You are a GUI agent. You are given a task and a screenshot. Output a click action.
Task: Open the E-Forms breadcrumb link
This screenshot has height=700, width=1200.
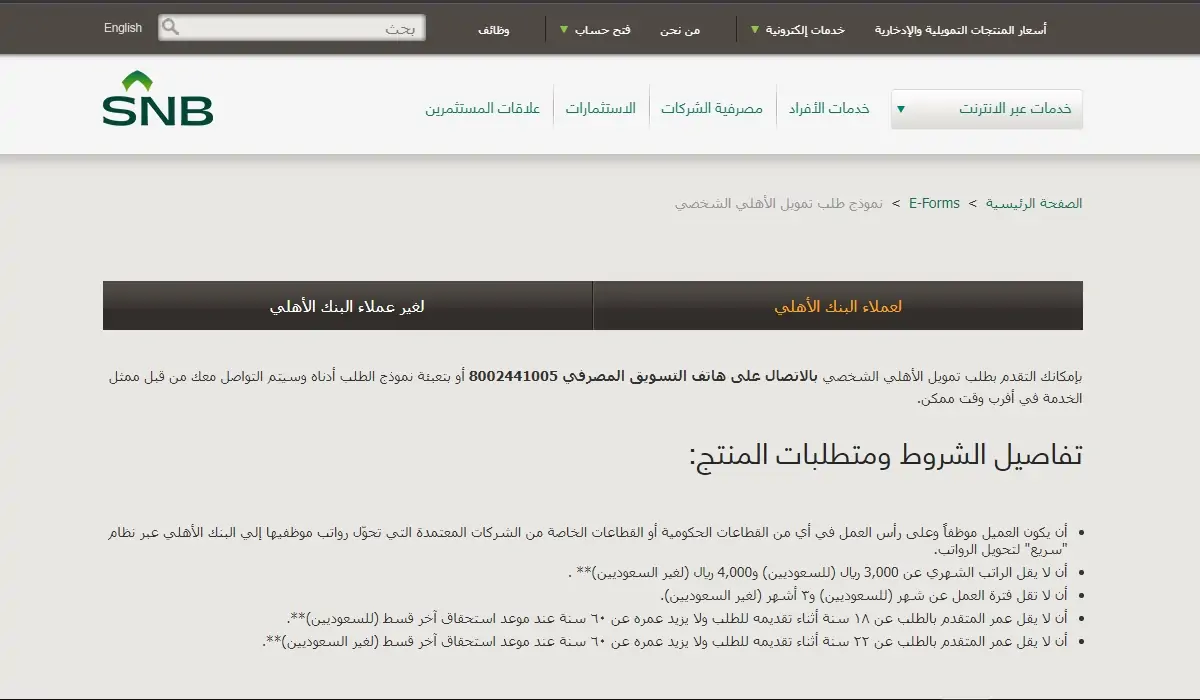(x=934, y=203)
